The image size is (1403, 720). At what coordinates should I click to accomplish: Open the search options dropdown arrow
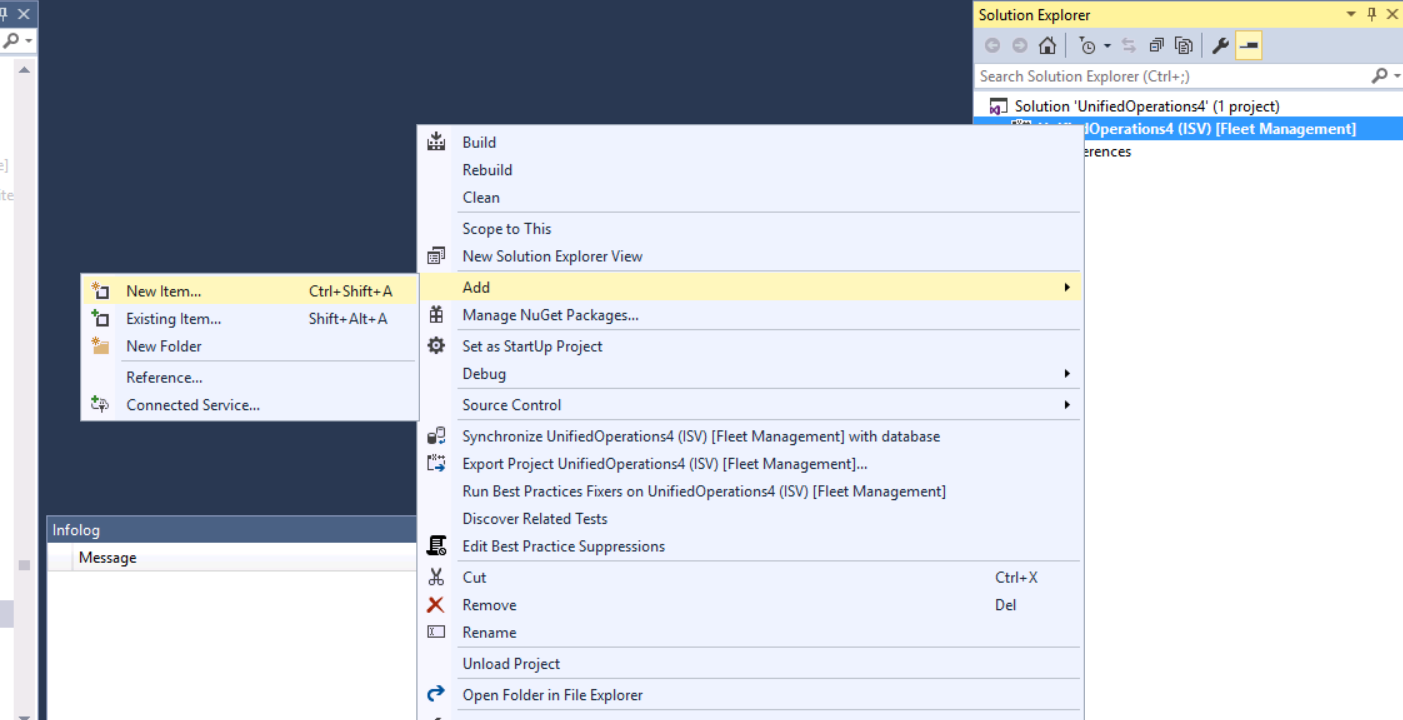pyautogui.click(x=1395, y=76)
